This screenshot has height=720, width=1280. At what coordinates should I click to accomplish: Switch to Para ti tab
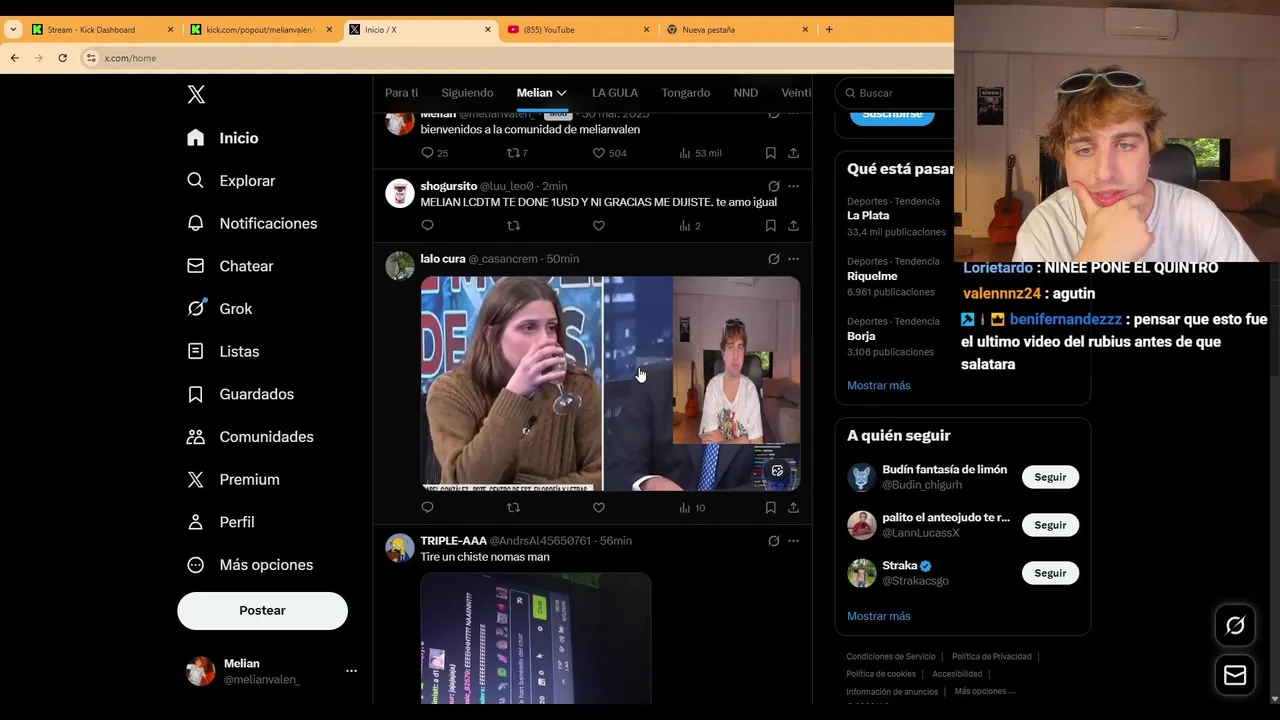pyautogui.click(x=402, y=93)
